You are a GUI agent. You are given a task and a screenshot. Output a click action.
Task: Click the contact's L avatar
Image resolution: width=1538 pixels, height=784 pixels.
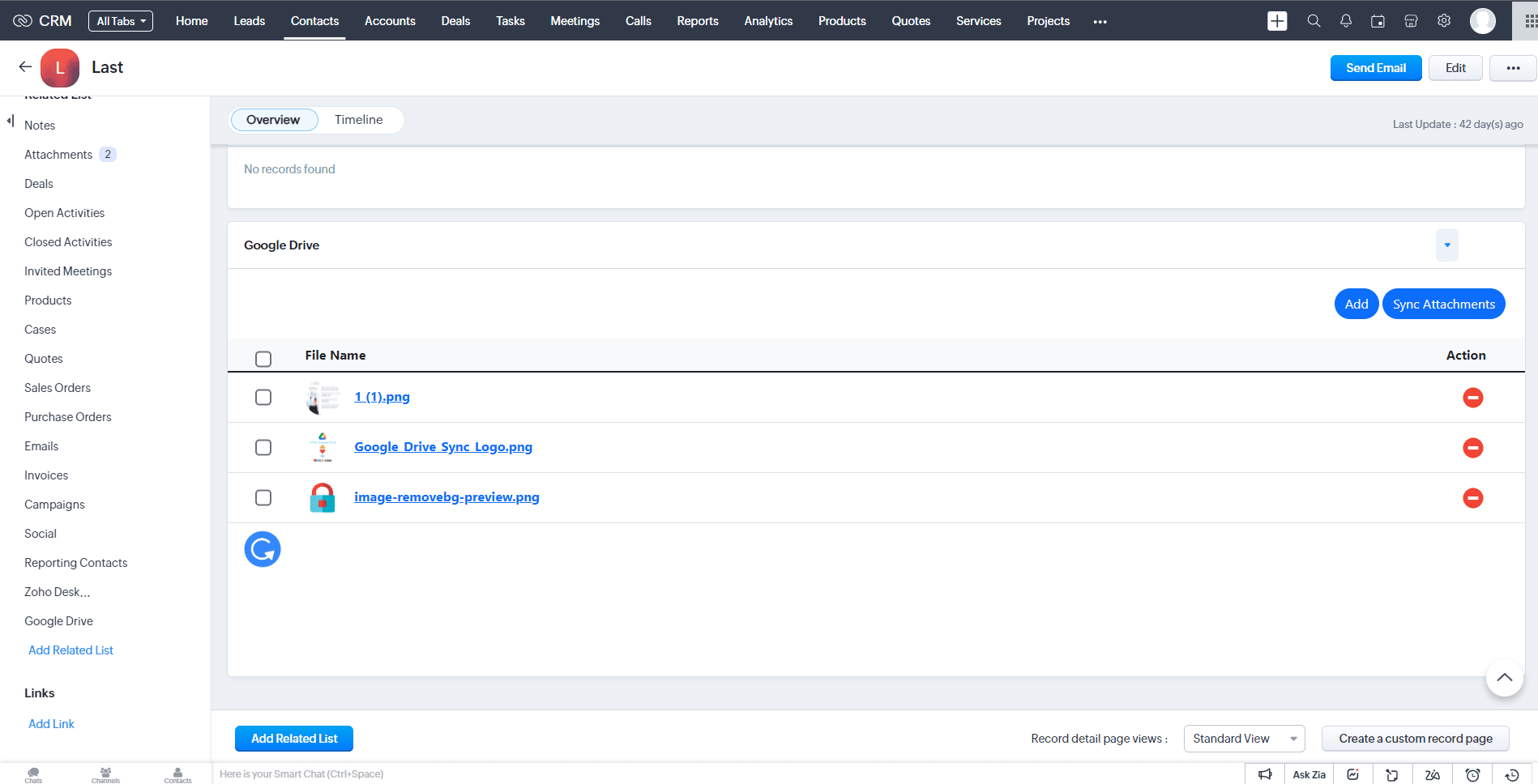[60, 68]
